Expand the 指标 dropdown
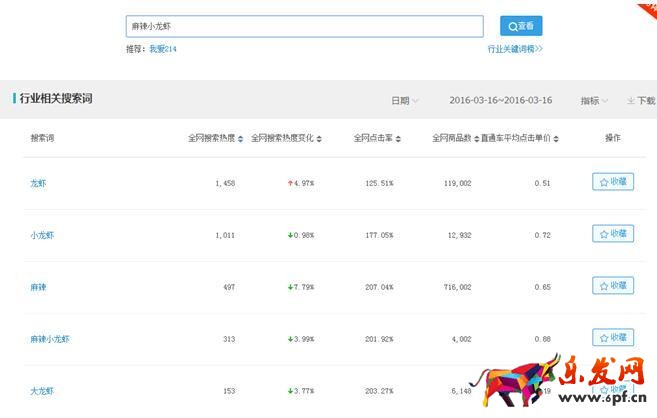Screen dimensions: 657x418 pyautogui.click(x=594, y=100)
